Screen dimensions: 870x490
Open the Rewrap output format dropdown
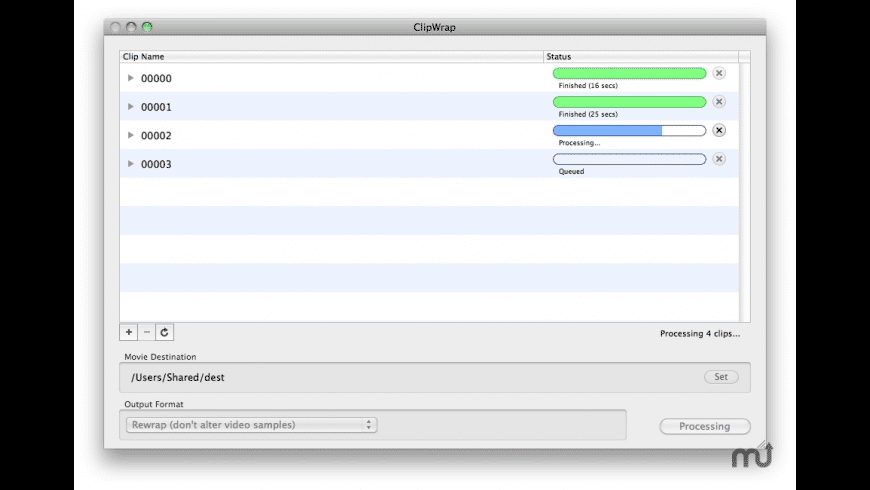pyautogui.click(x=251, y=425)
